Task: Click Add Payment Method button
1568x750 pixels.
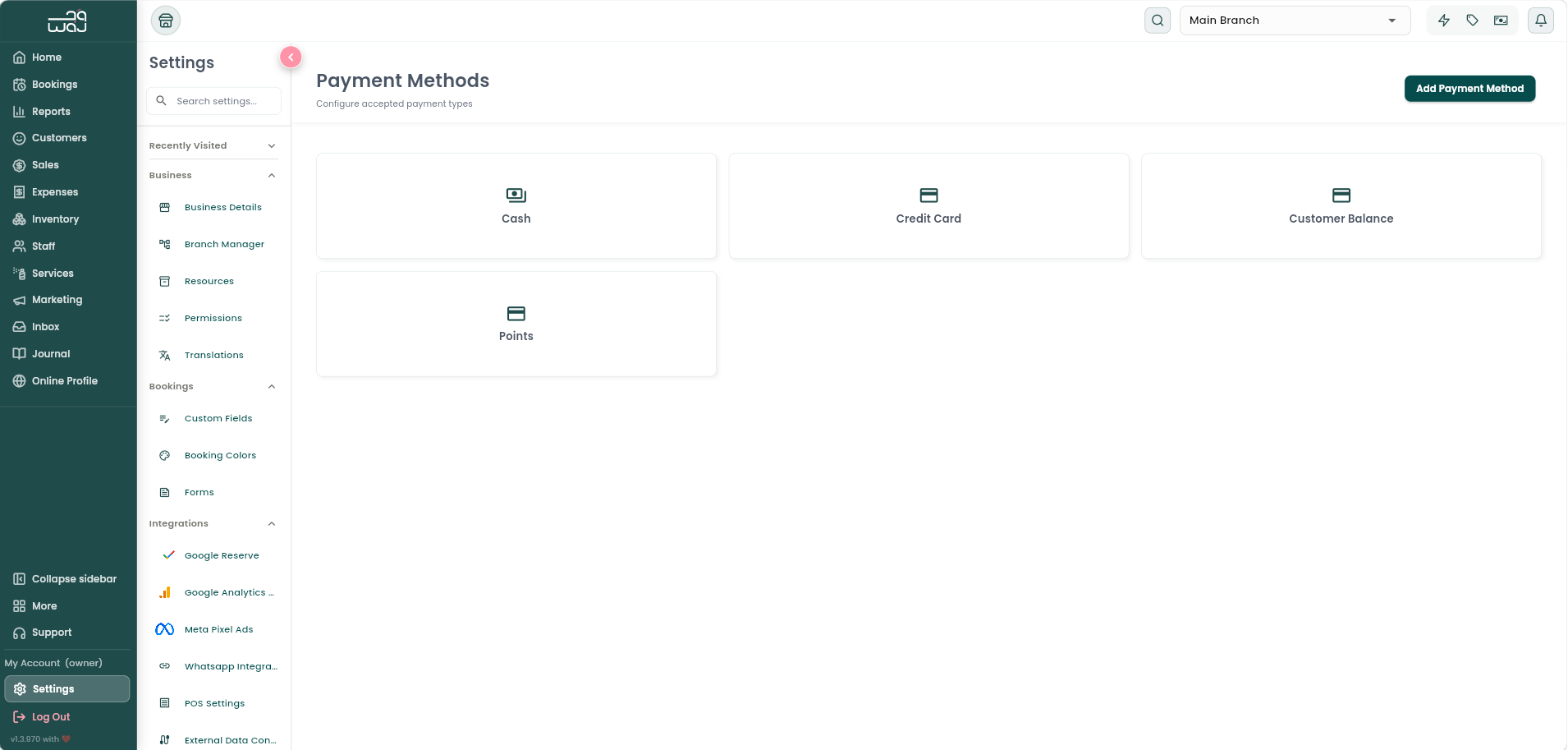Action: point(1469,89)
